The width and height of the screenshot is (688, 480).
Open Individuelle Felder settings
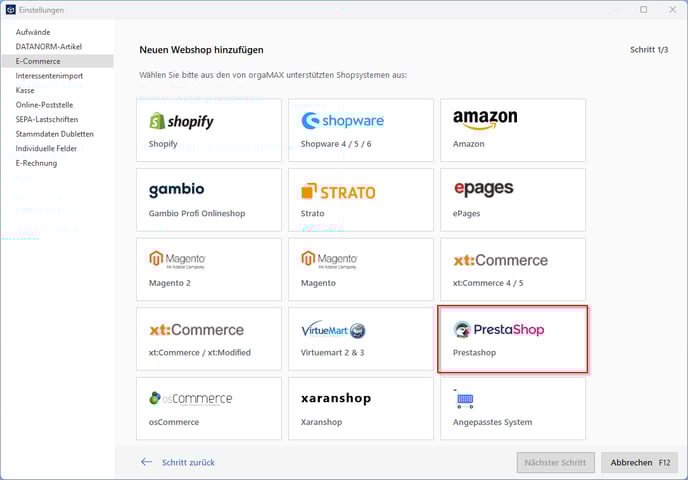[46, 148]
